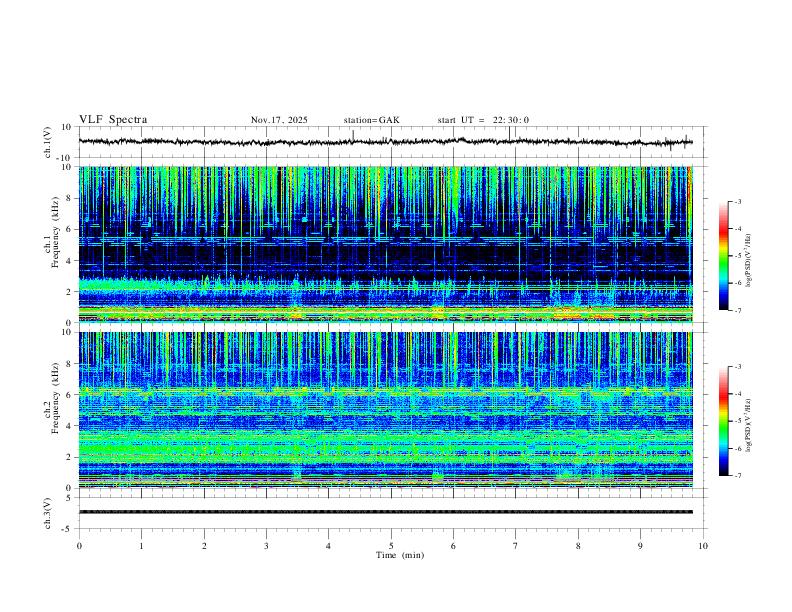Viewport: 792px width, 612px height.
Task: Click the time axis tick label '10'
Action: coord(703,546)
